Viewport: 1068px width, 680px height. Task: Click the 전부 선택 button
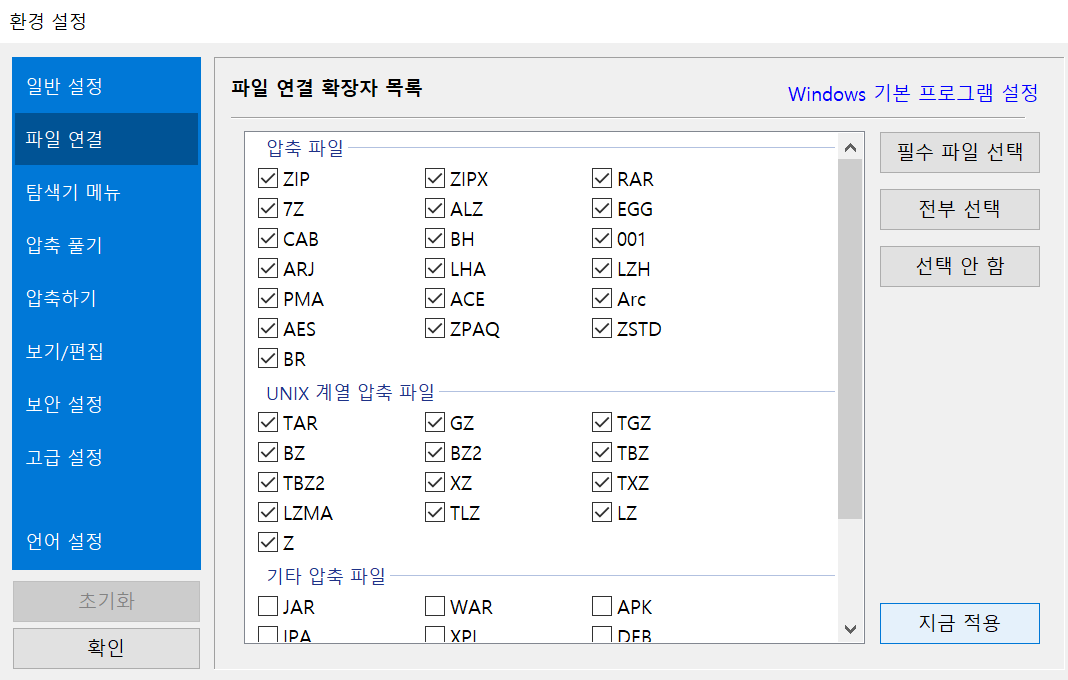point(958,209)
